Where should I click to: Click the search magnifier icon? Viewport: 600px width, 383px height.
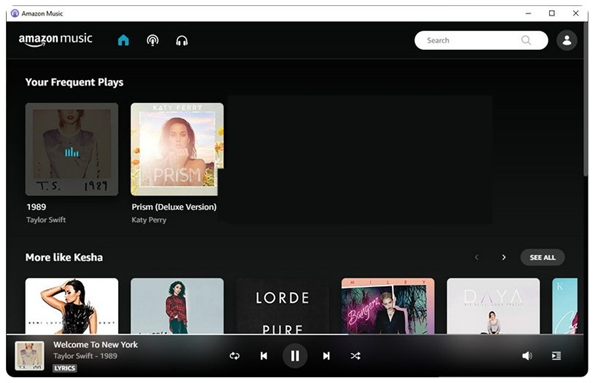(x=526, y=40)
